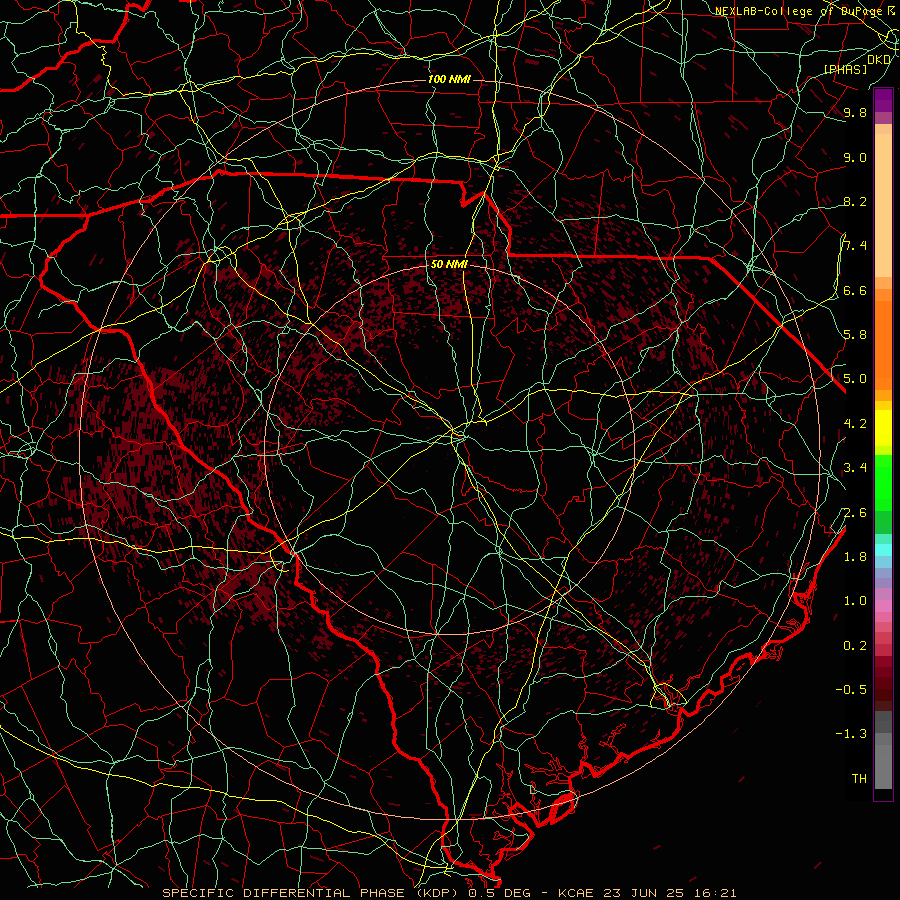The height and width of the screenshot is (900, 900).
Task: Pick the pink segment of the color bar
Action: [x=883, y=606]
